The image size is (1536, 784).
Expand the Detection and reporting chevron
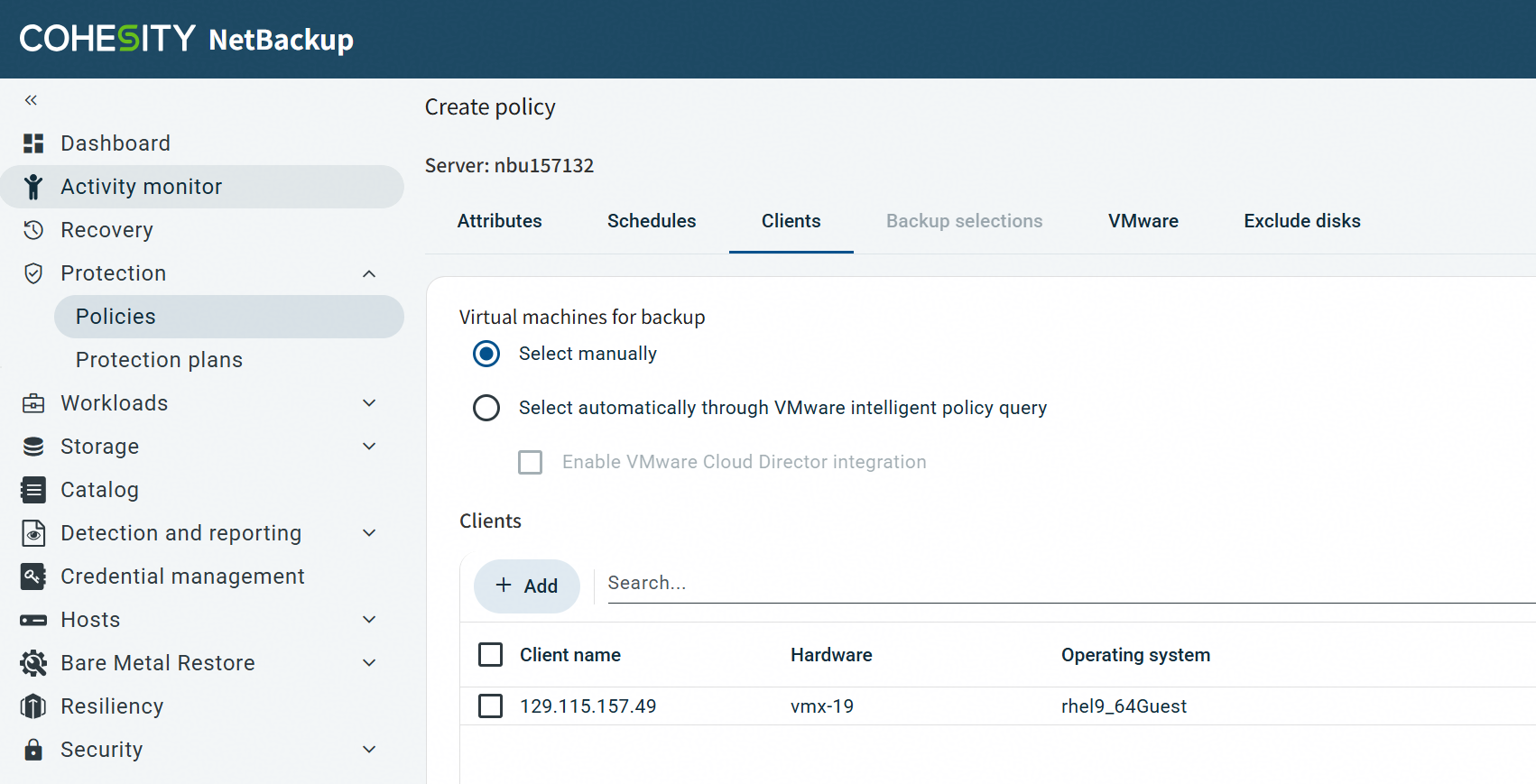[x=369, y=533]
